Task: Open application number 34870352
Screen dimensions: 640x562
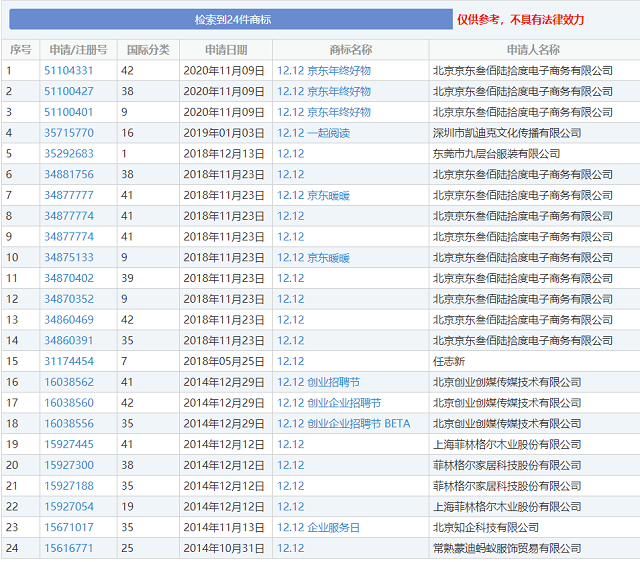Action: click(x=69, y=299)
